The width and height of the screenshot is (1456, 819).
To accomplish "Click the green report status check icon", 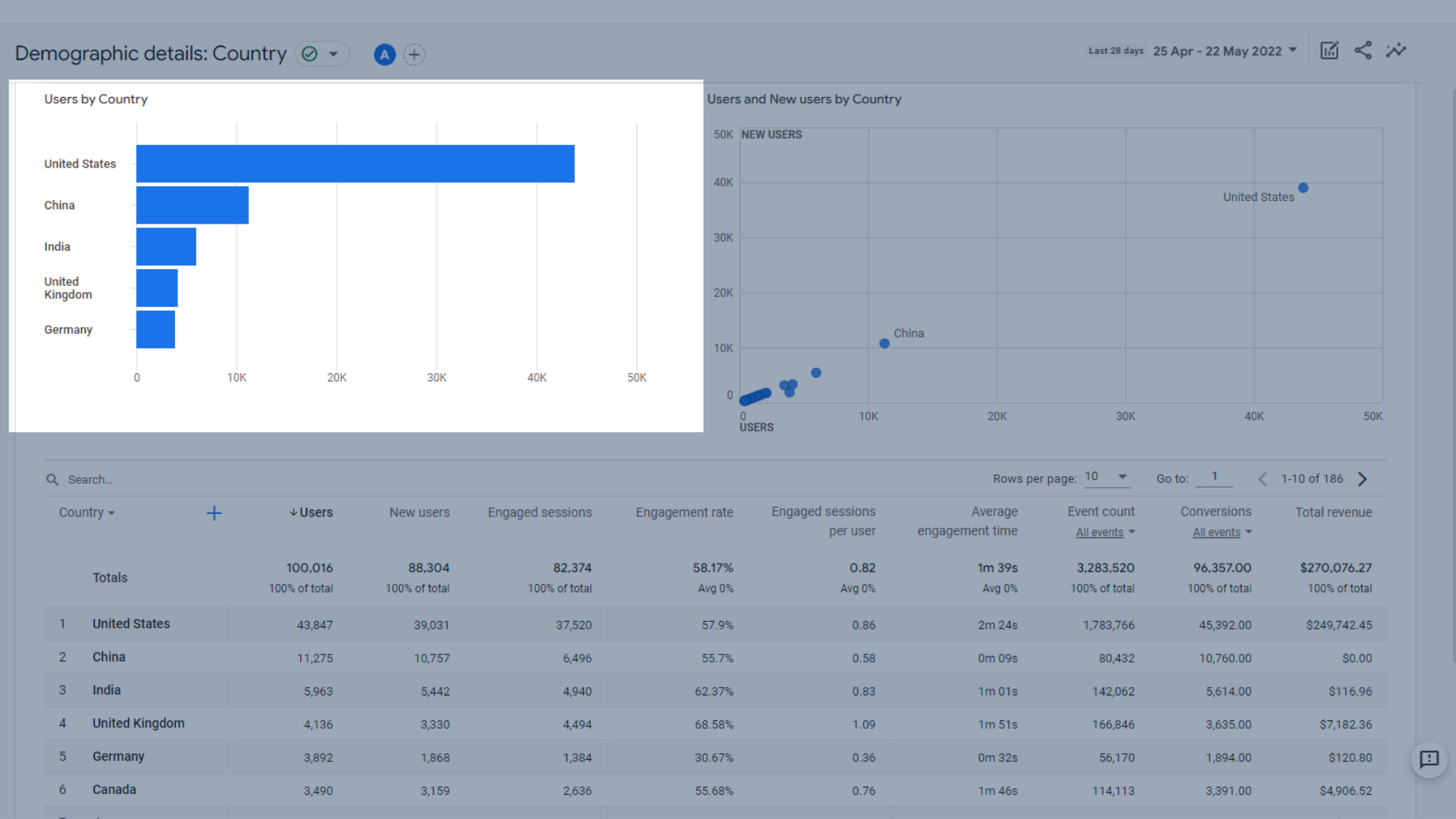I will pyautogui.click(x=309, y=54).
